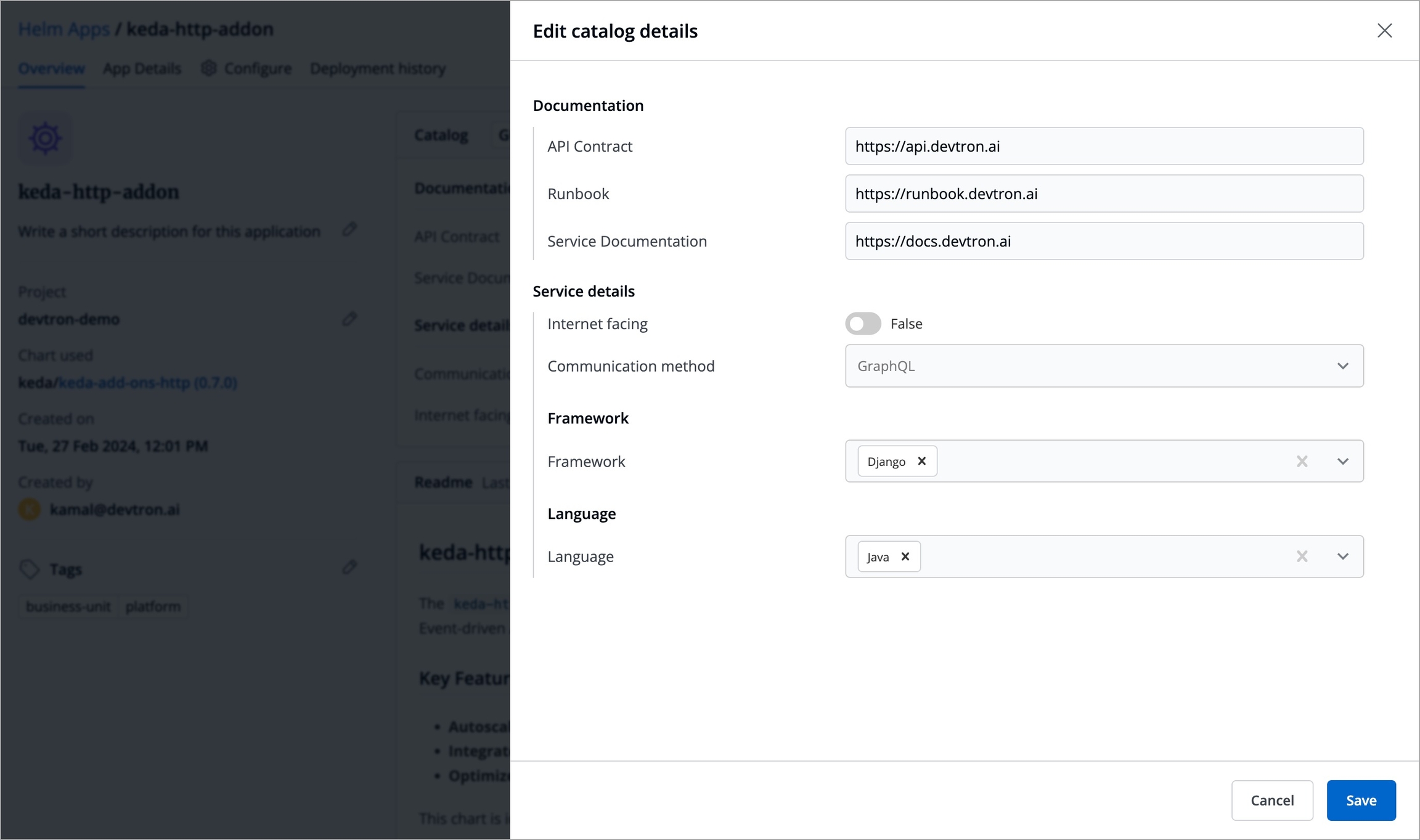Open the Communication method dropdown

(1103, 366)
